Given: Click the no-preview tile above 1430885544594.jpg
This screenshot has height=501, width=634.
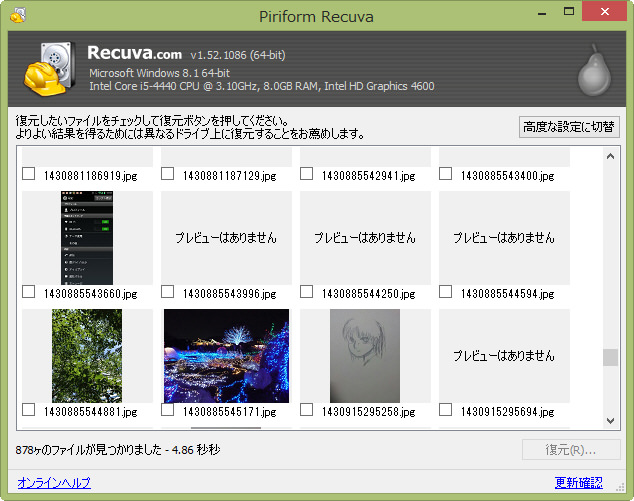Looking at the screenshot, I should (x=504, y=238).
